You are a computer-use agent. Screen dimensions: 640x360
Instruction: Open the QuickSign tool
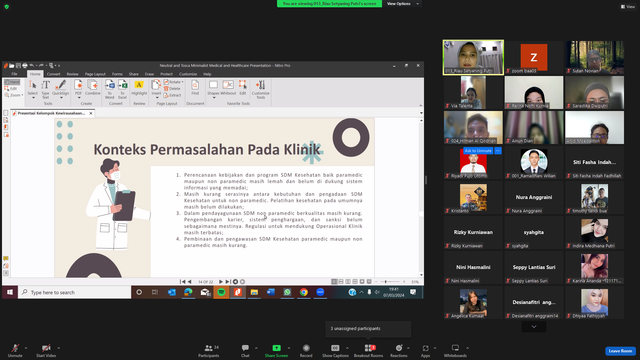(x=60, y=88)
